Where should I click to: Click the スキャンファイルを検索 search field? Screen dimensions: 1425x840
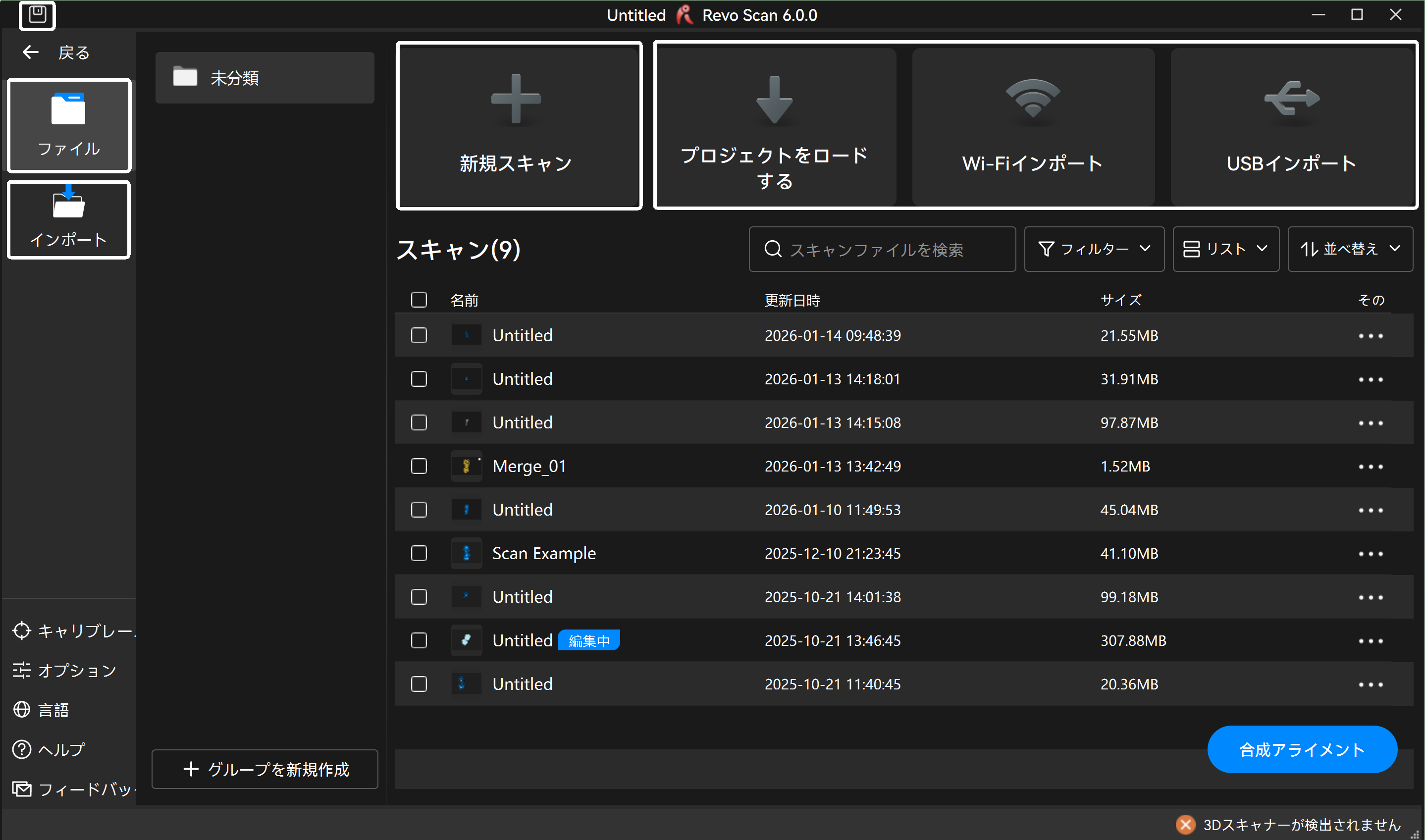pos(882,249)
